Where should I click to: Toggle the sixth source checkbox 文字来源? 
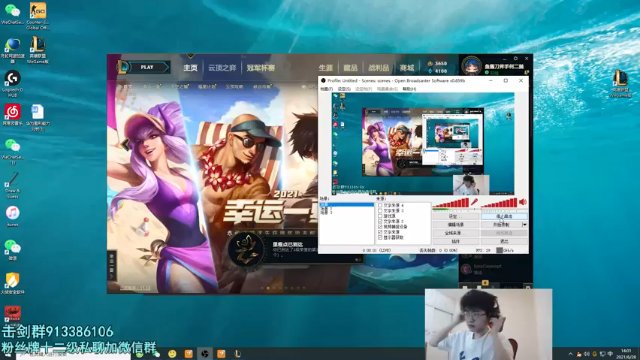[380, 232]
